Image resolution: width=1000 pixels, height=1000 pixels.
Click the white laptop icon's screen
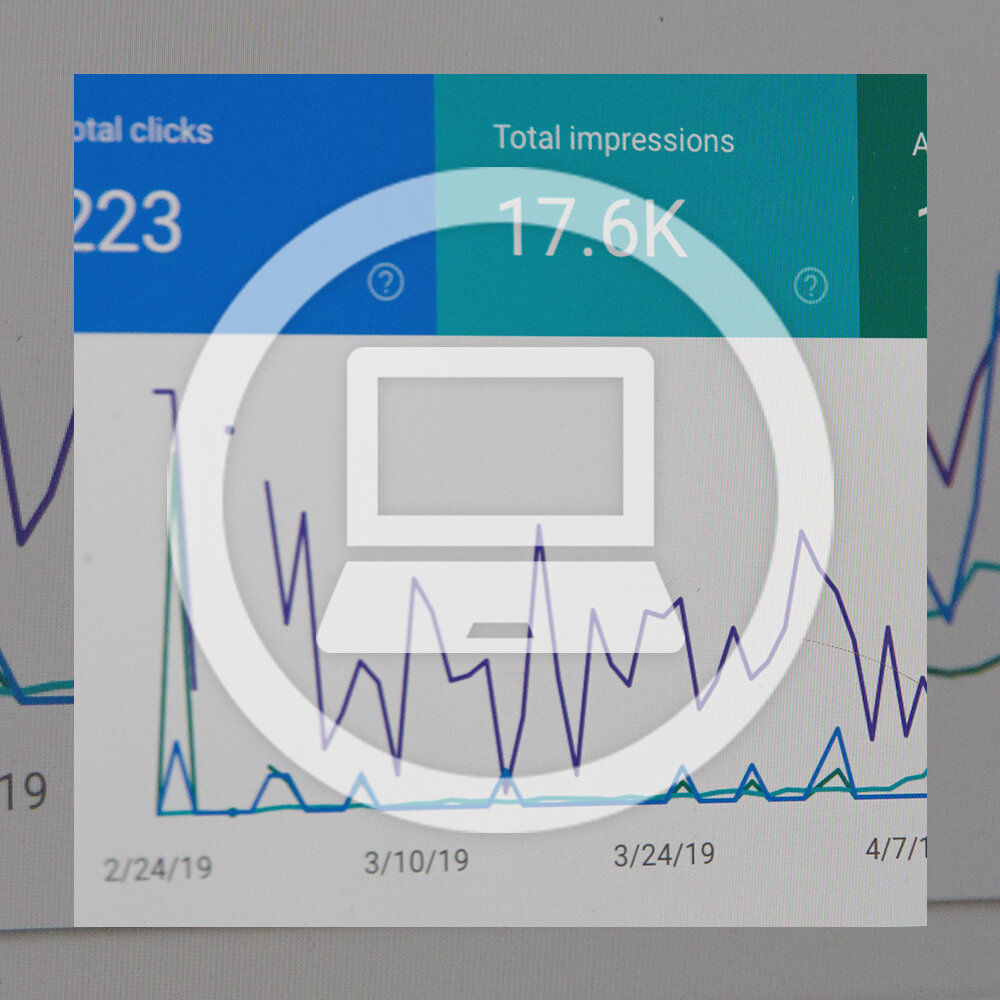[500, 446]
